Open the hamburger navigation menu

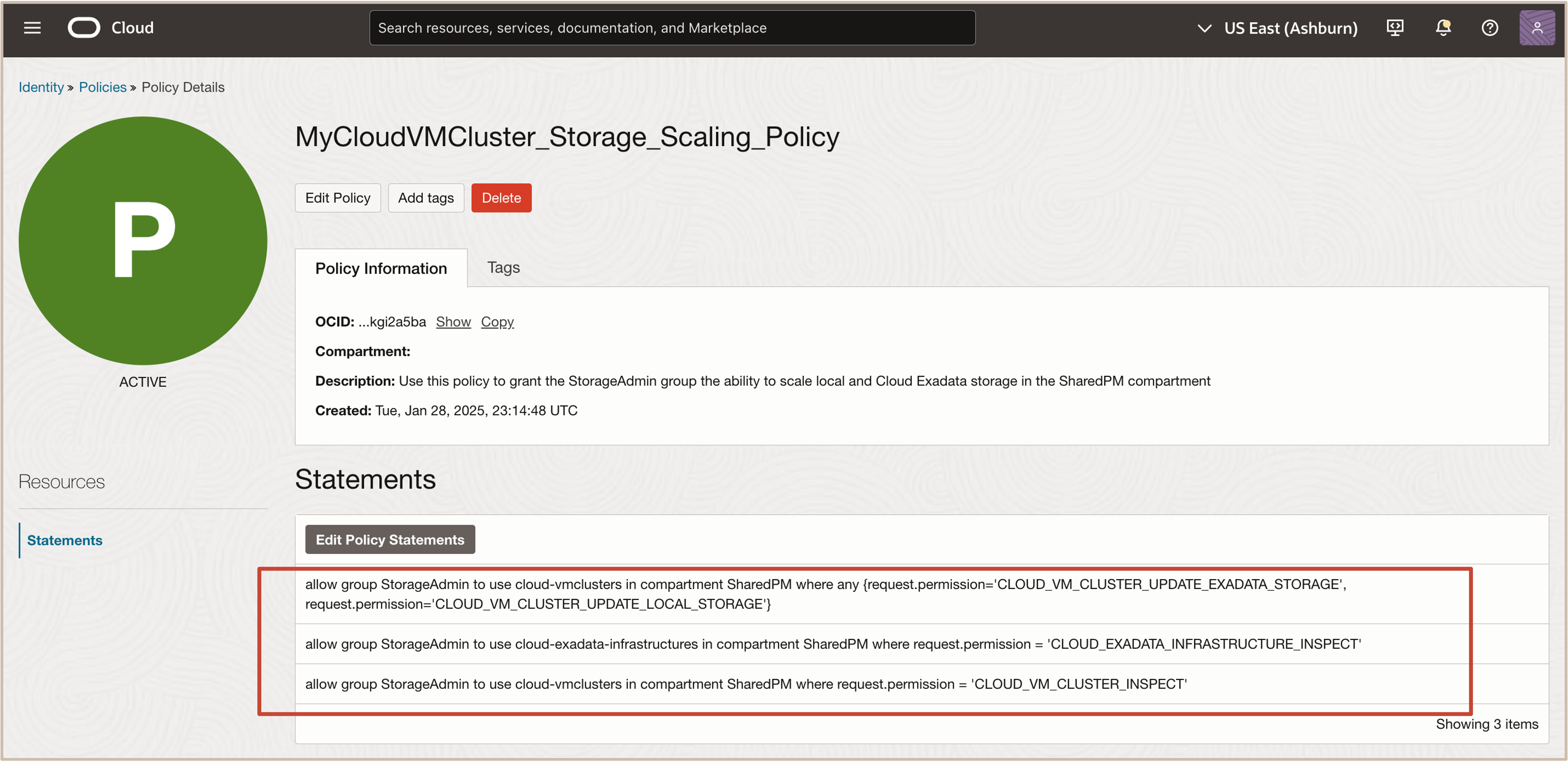tap(32, 28)
